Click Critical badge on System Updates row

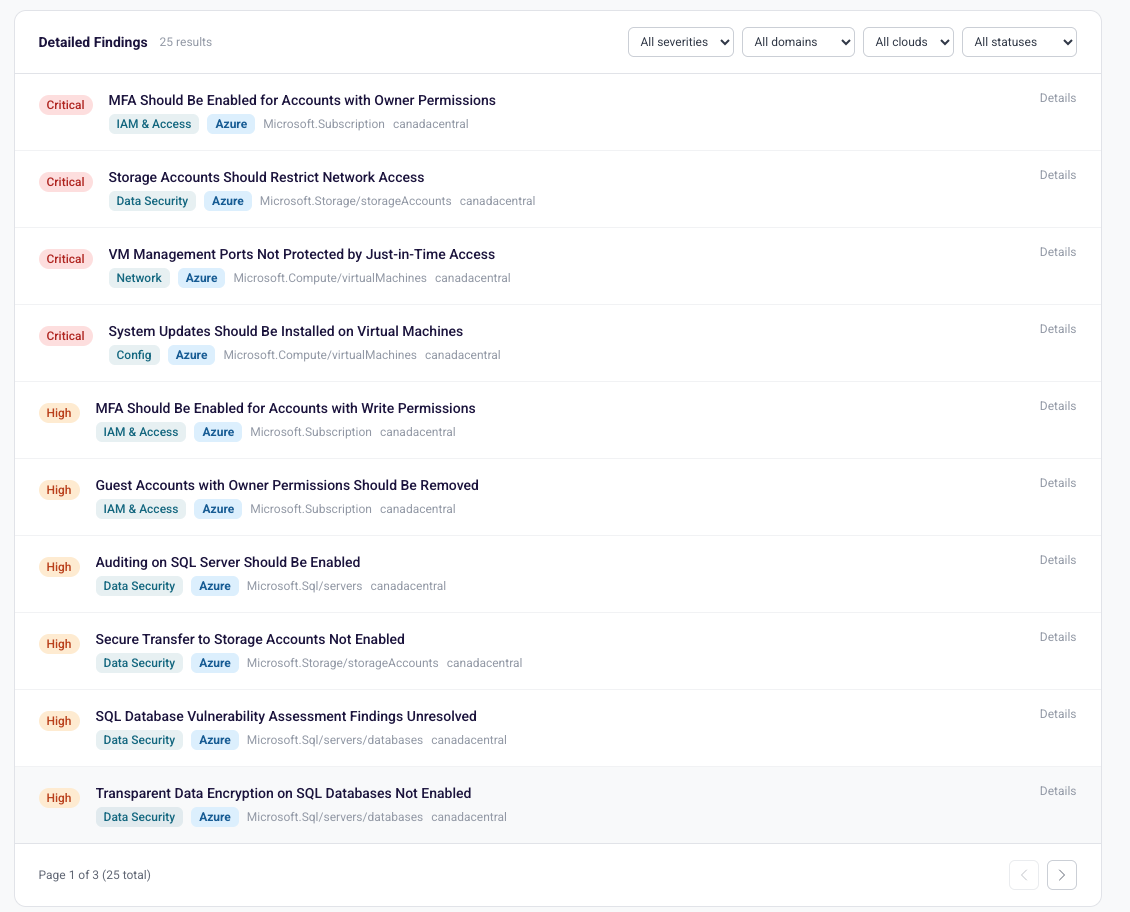tap(66, 336)
